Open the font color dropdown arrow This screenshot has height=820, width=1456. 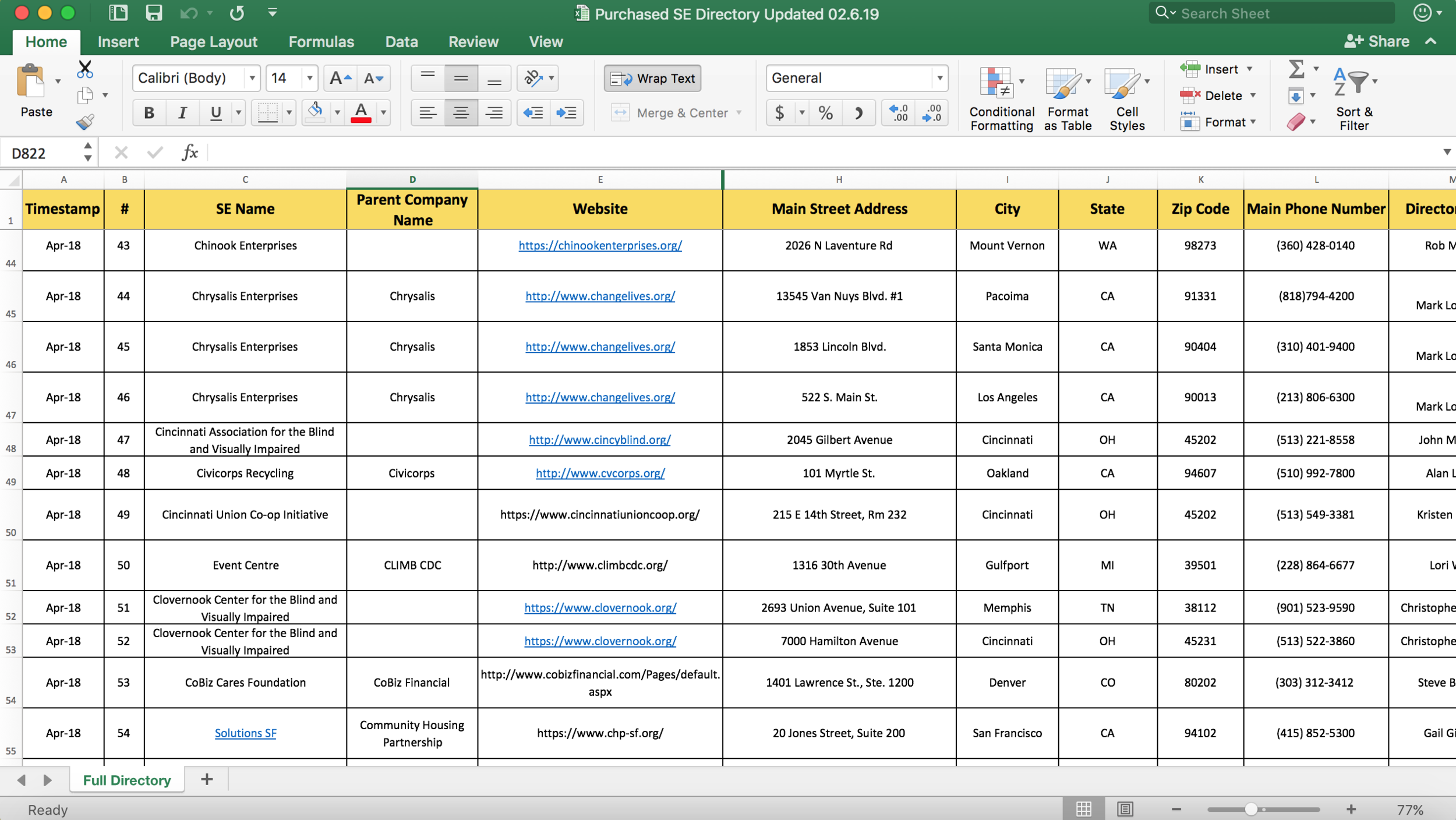point(382,112)
